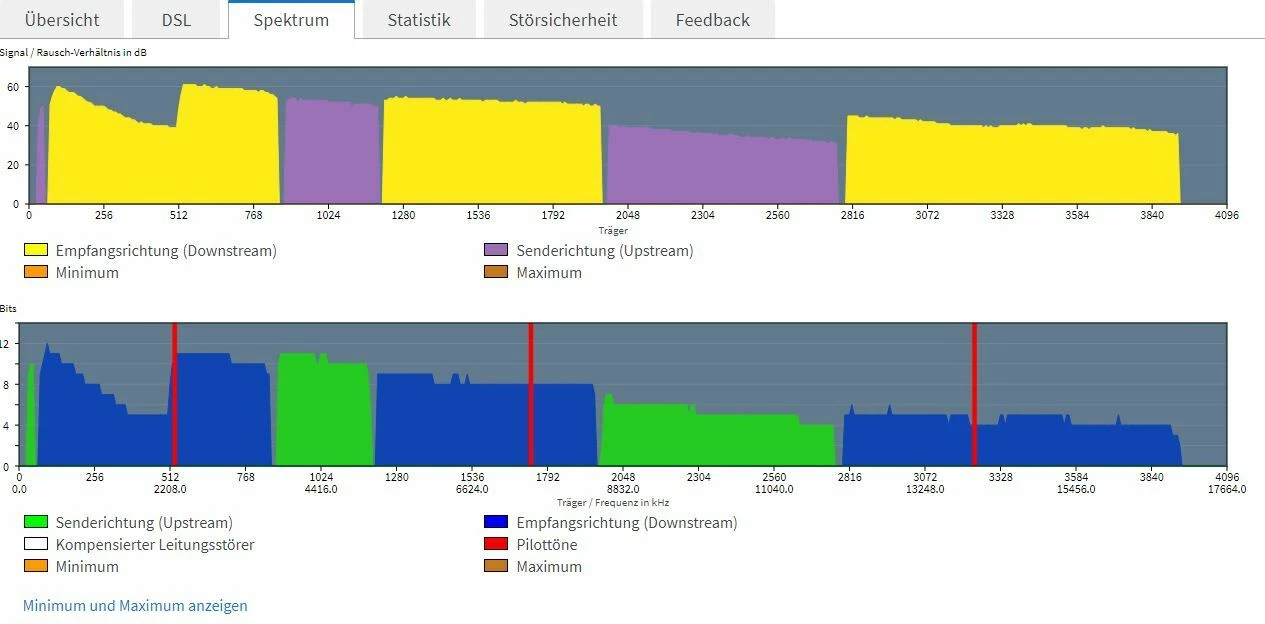This screenshot has width=1265, height=624.
Task: Open the Übersicht tab
Action: (x=62, y=20)
